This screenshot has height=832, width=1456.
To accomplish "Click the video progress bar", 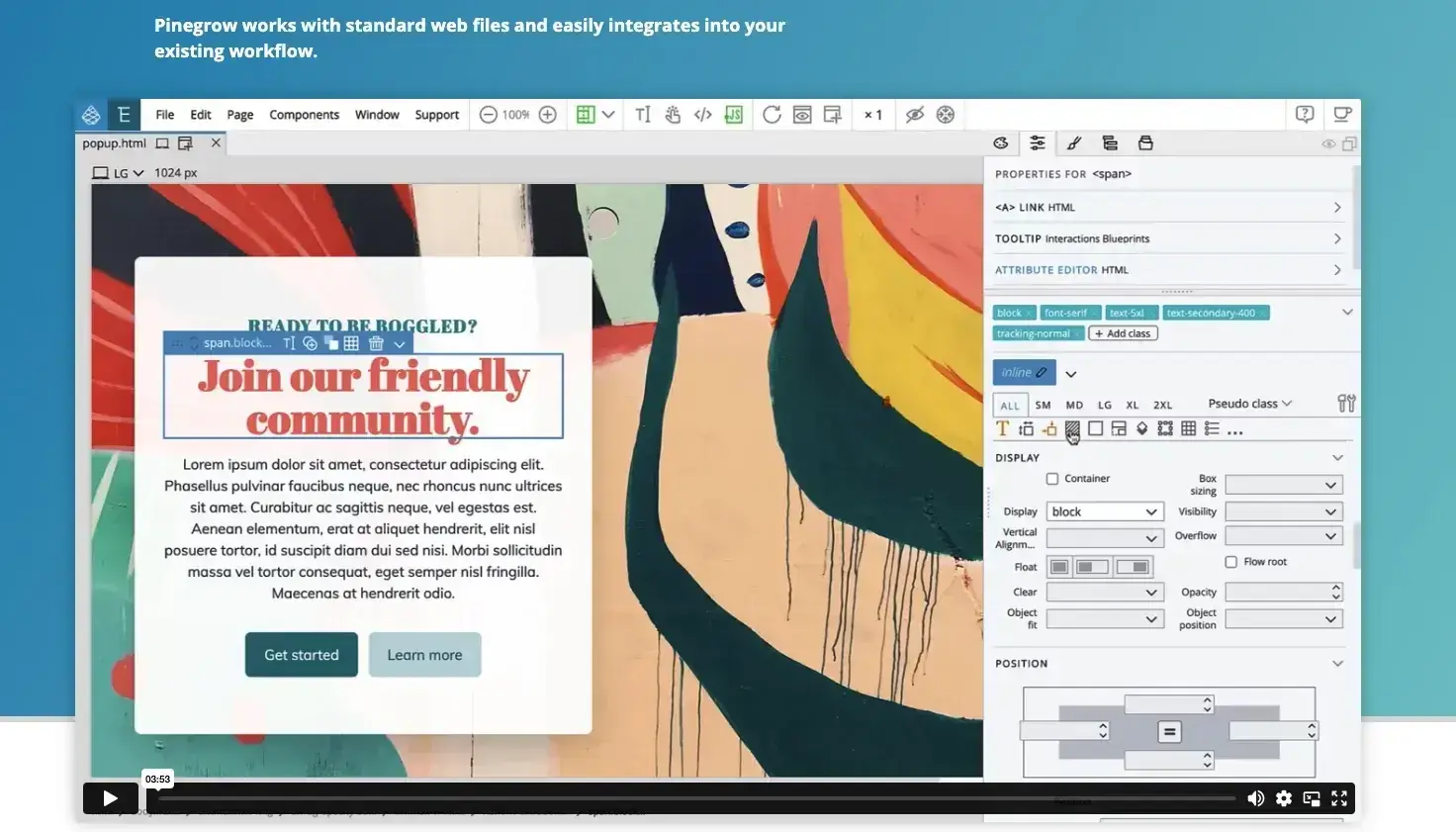I will click(x=696, y=798).
